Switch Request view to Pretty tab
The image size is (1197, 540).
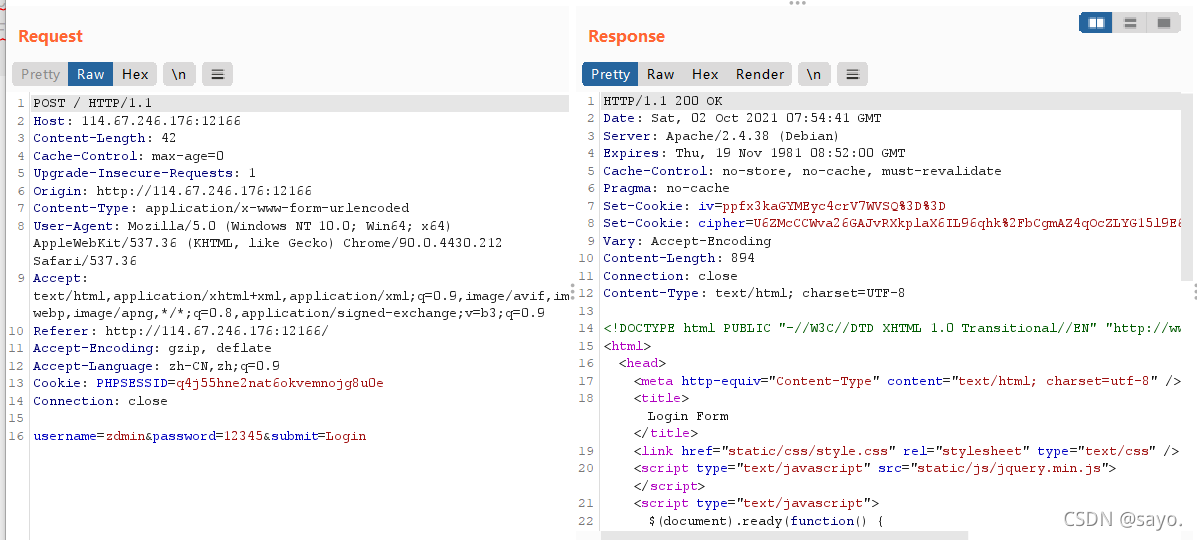pyautogui.click(x=40, y=74)
